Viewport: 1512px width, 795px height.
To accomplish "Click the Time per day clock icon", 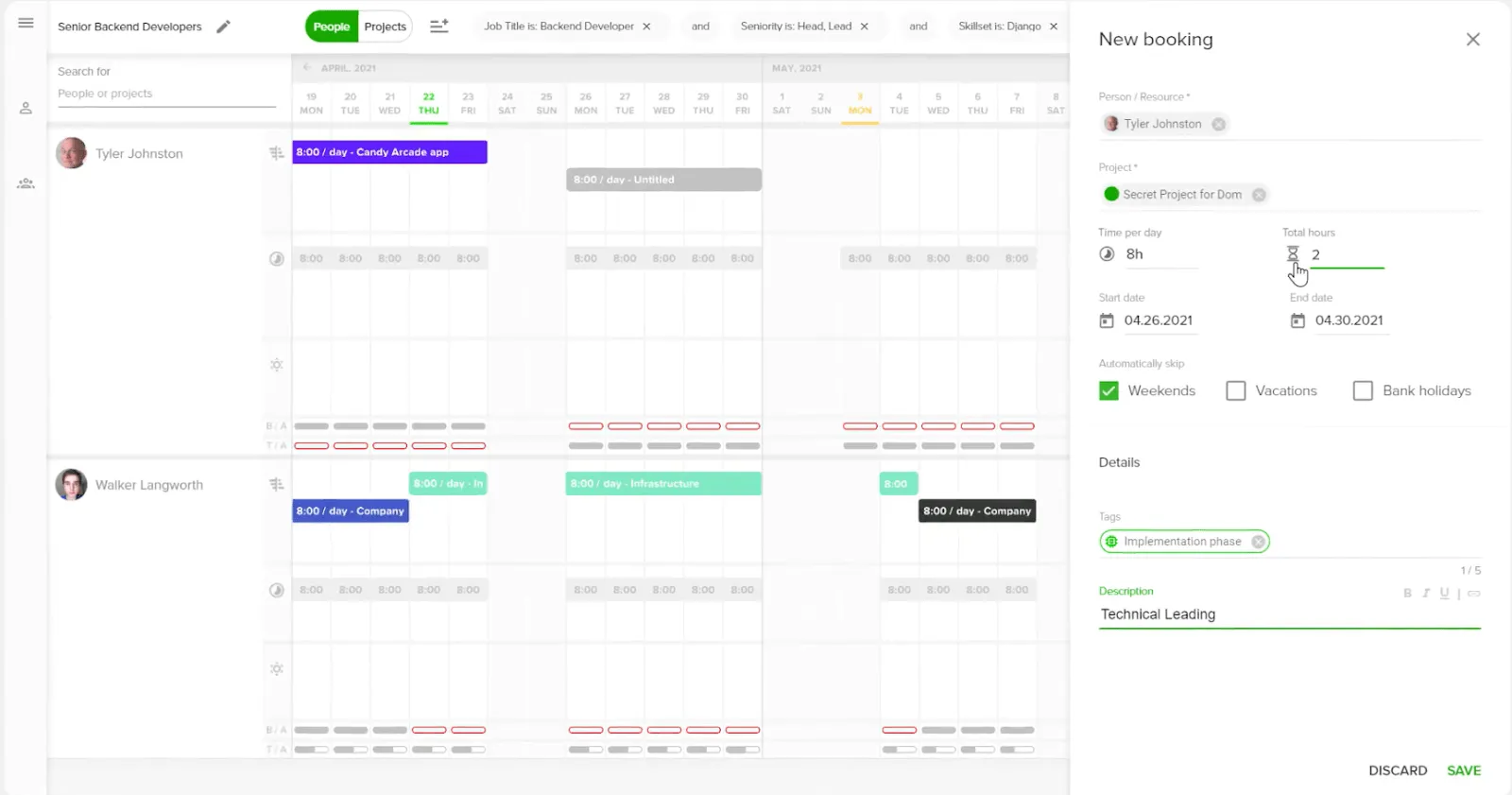I will point(1107,254).
